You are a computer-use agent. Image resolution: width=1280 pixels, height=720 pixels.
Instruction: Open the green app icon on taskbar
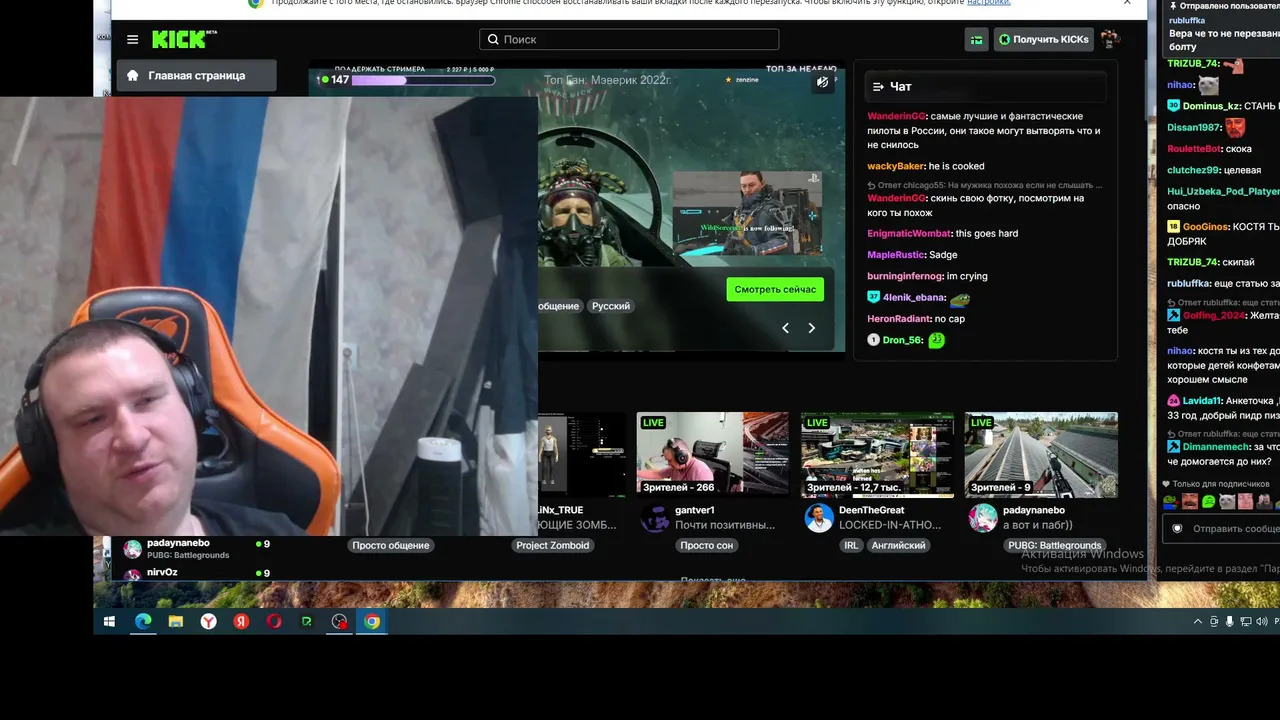[307, 621]
